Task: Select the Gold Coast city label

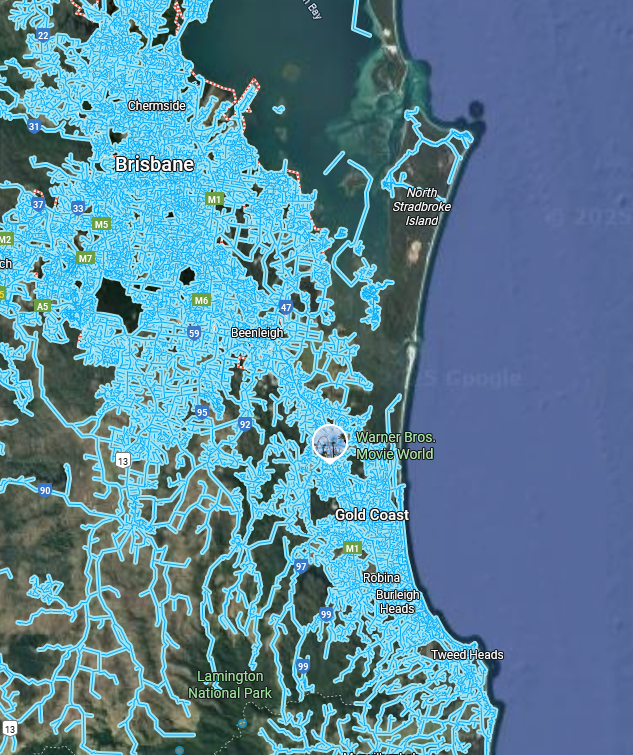Action: (x=371, y=515)
